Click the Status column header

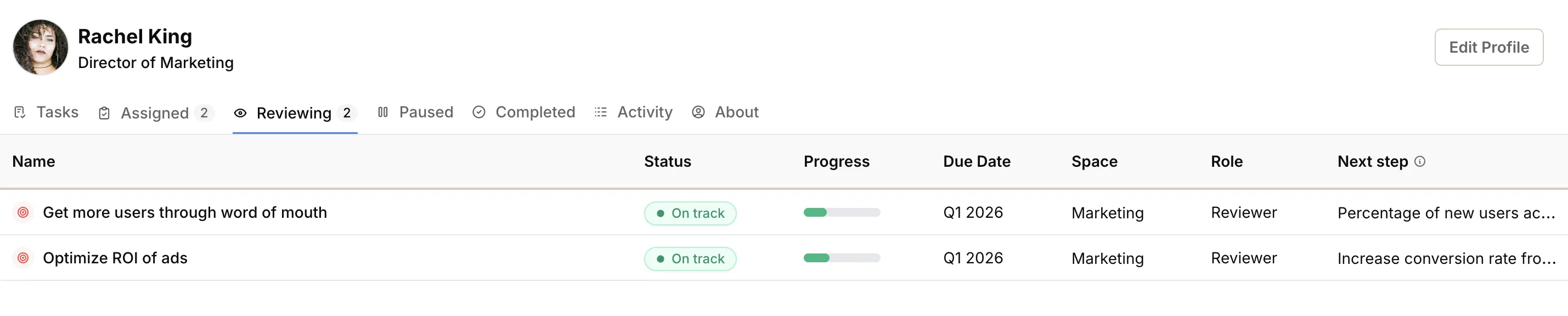(667, 161)
